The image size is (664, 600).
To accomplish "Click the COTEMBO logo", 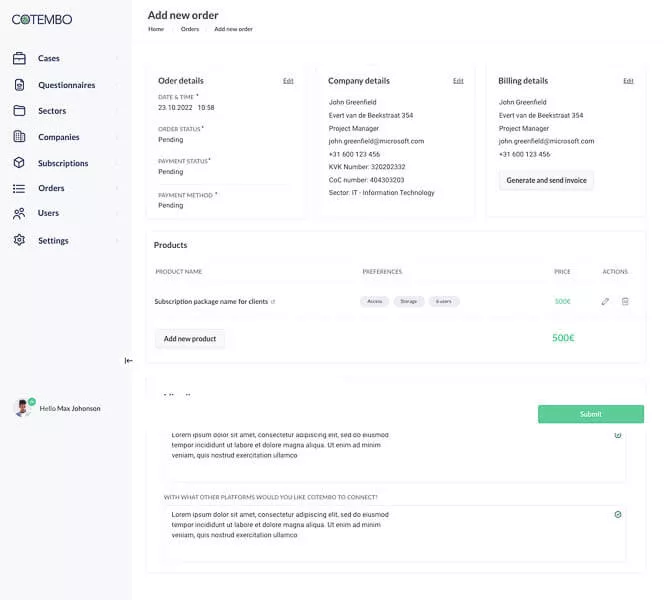I will [42, 19].
